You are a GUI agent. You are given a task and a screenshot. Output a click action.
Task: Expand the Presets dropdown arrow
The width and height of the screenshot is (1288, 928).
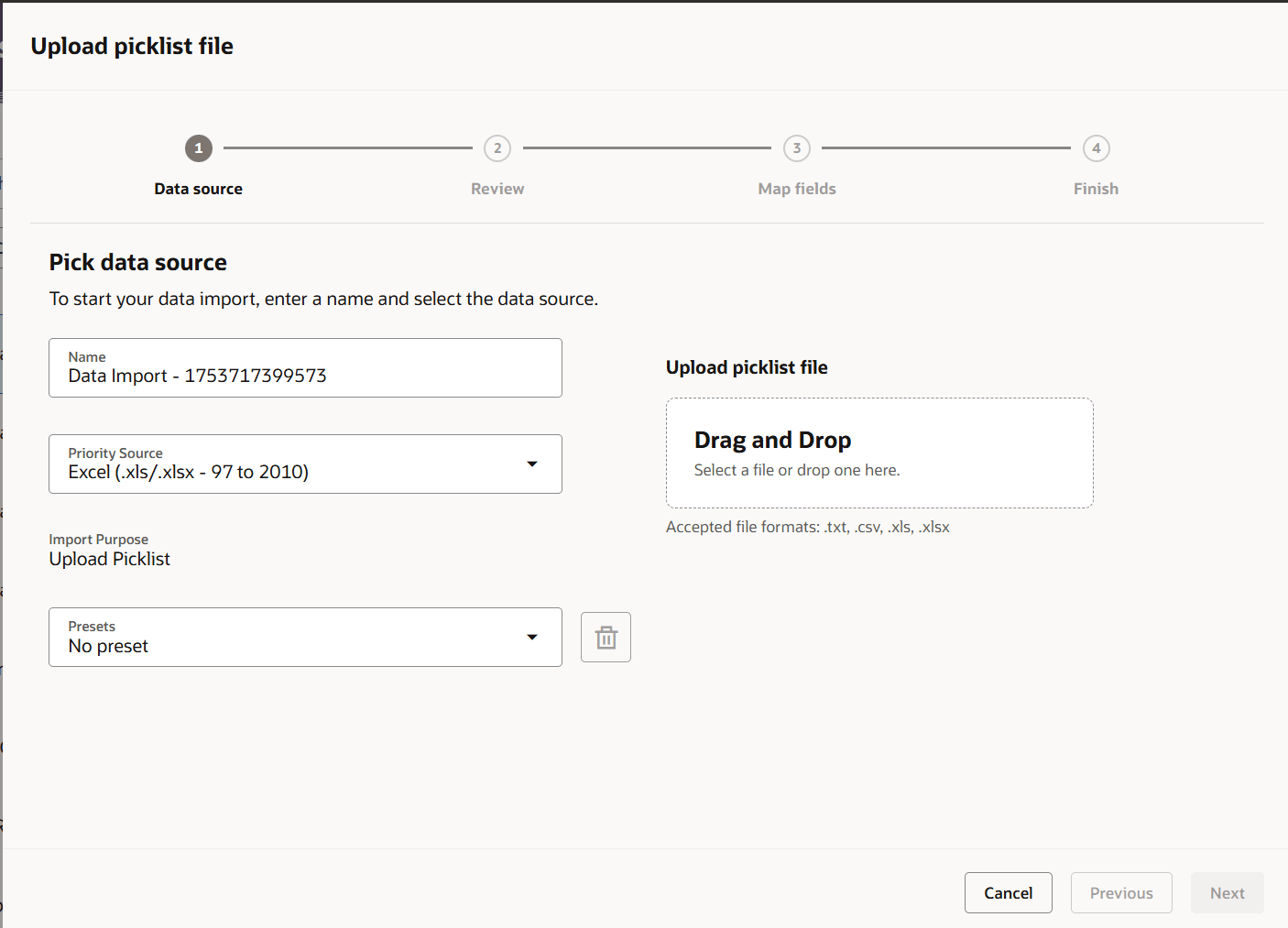coord(532,638)
